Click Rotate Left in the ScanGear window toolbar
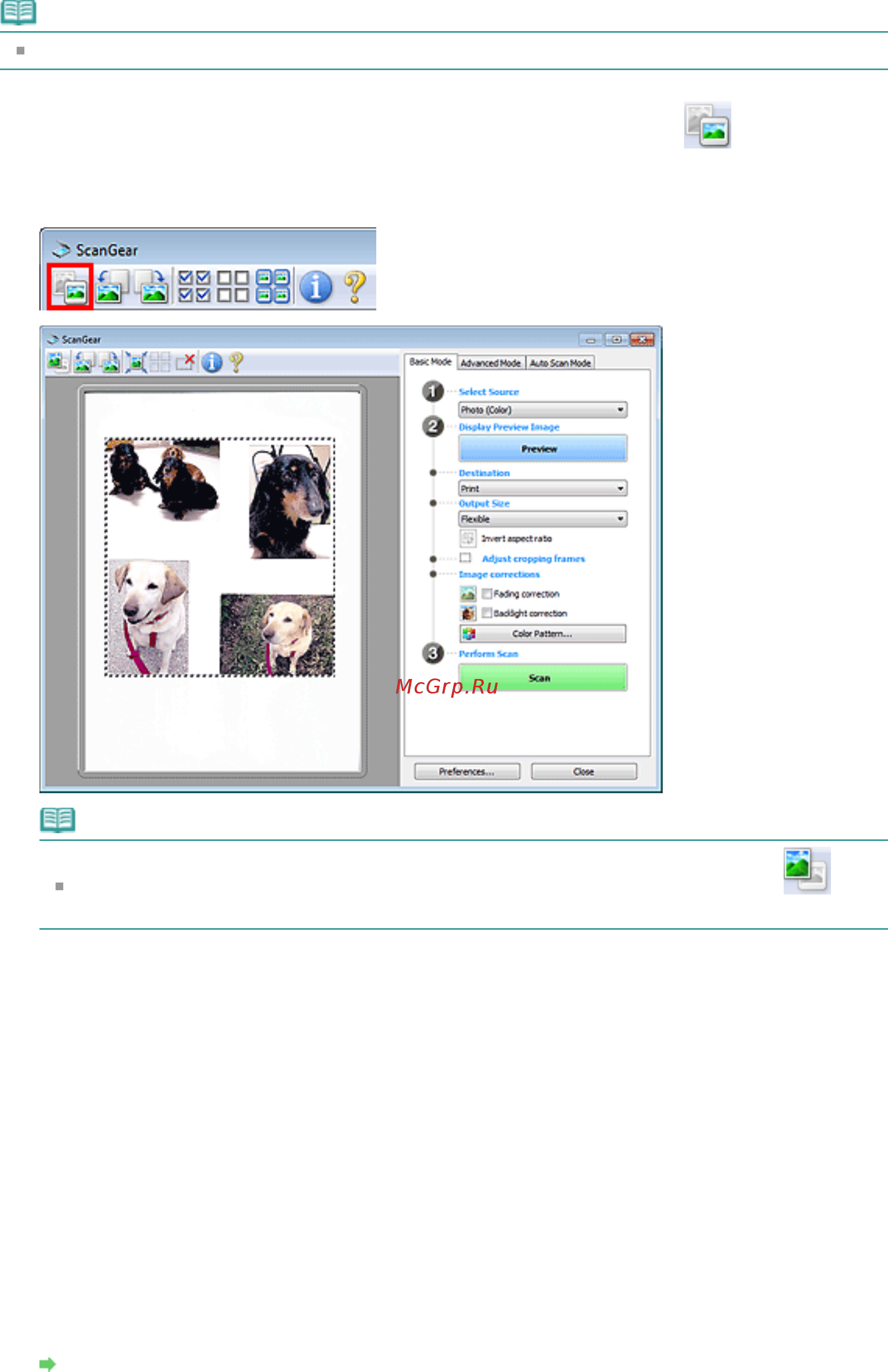The height and width of the screenshot is (1372, 888). coord(84,362)
